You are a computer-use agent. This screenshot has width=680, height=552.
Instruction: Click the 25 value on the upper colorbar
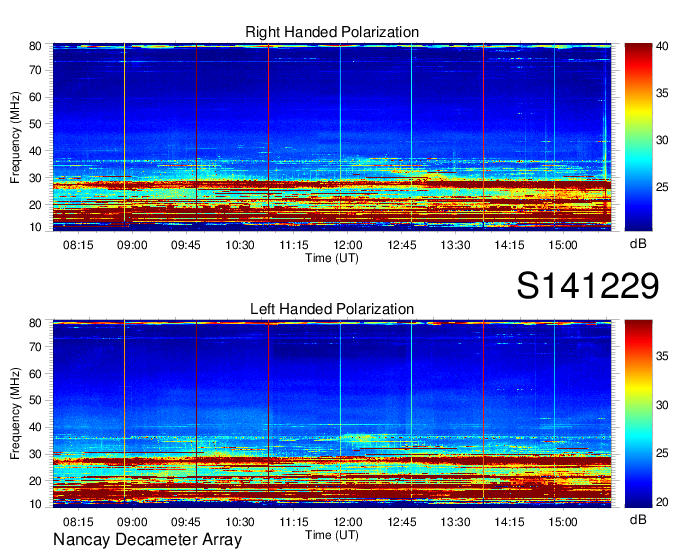[662, 187]
